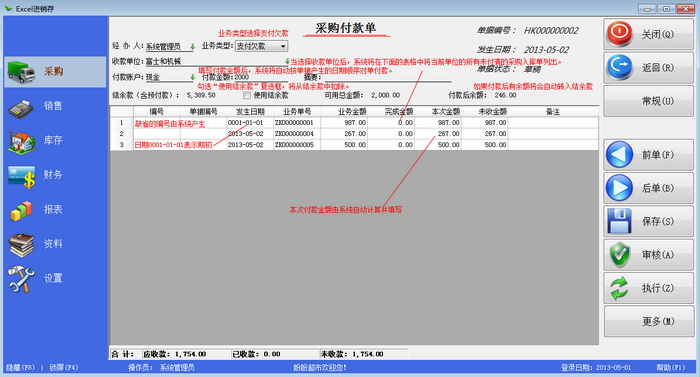
Task: Open the 设置 hammer and wrench icon
Action: click(21, 279)
